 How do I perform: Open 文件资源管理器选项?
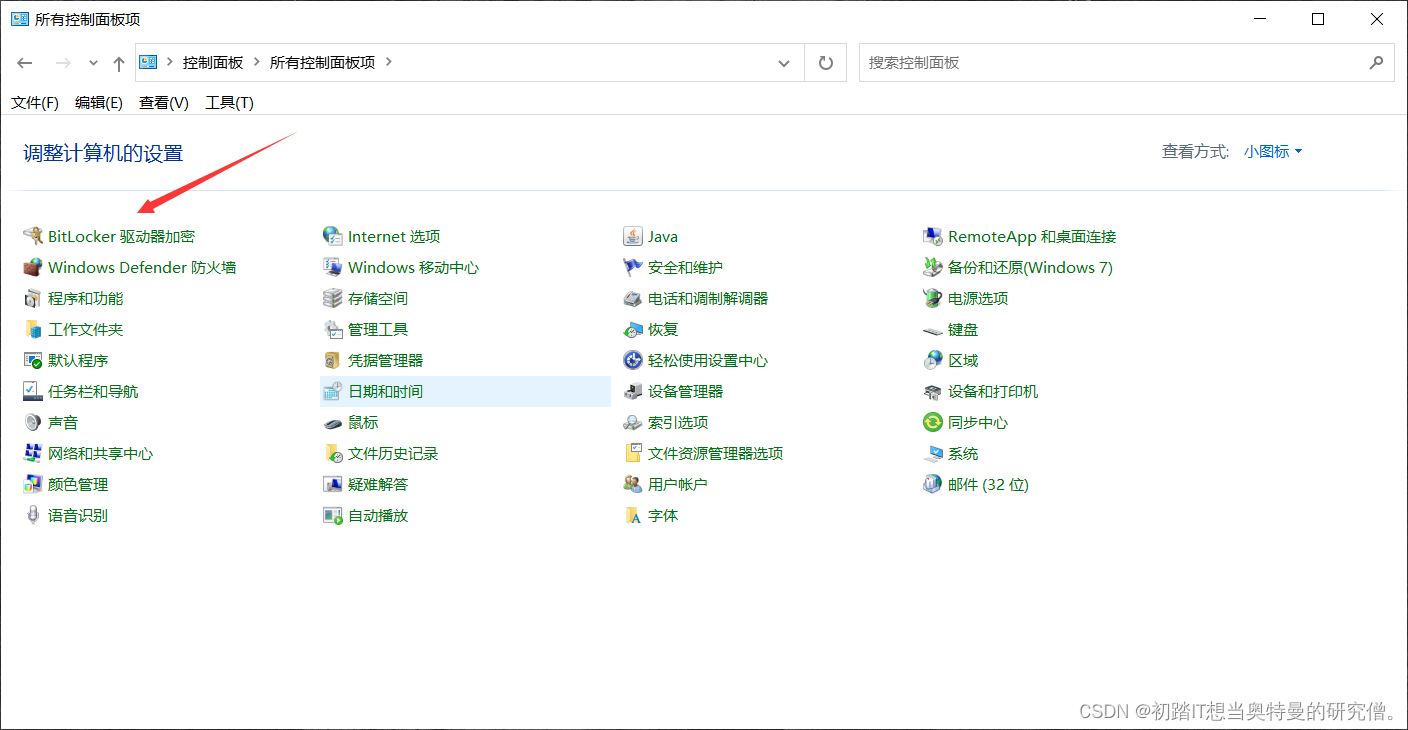pyautogui.click(x=715, y=454)
